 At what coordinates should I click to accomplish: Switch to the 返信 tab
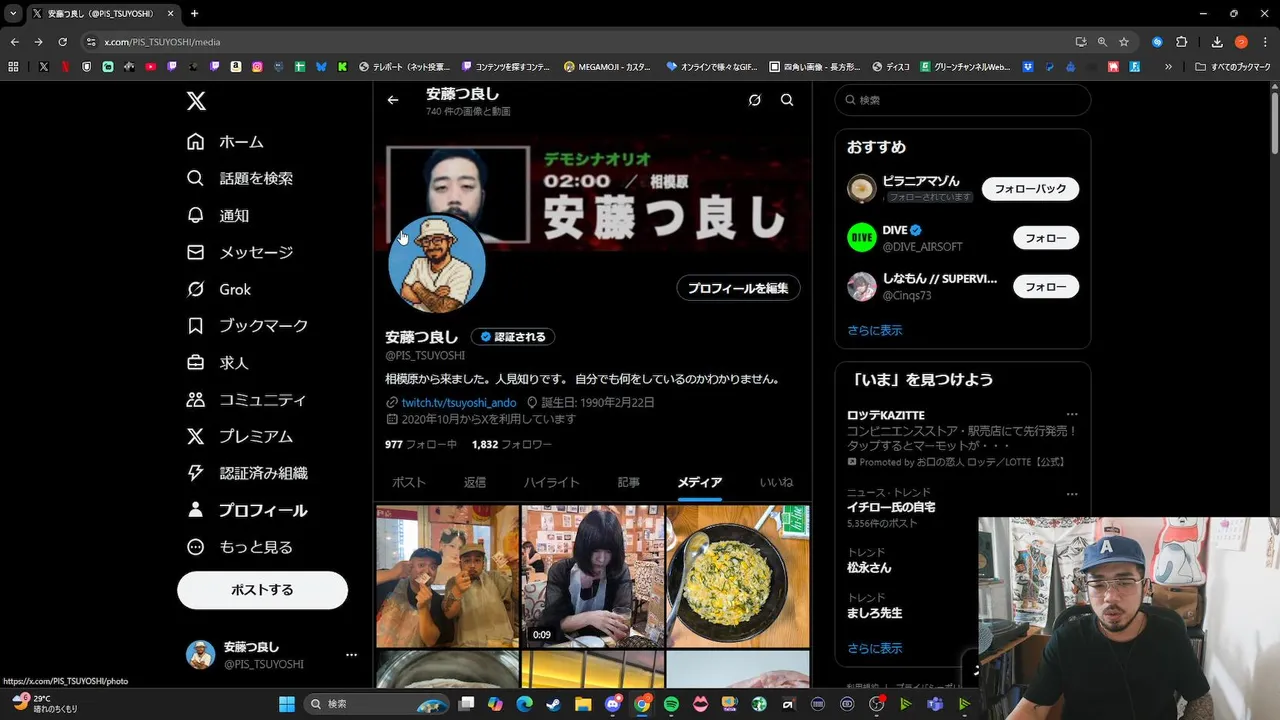pyautogui.click(x=475, y=482)
